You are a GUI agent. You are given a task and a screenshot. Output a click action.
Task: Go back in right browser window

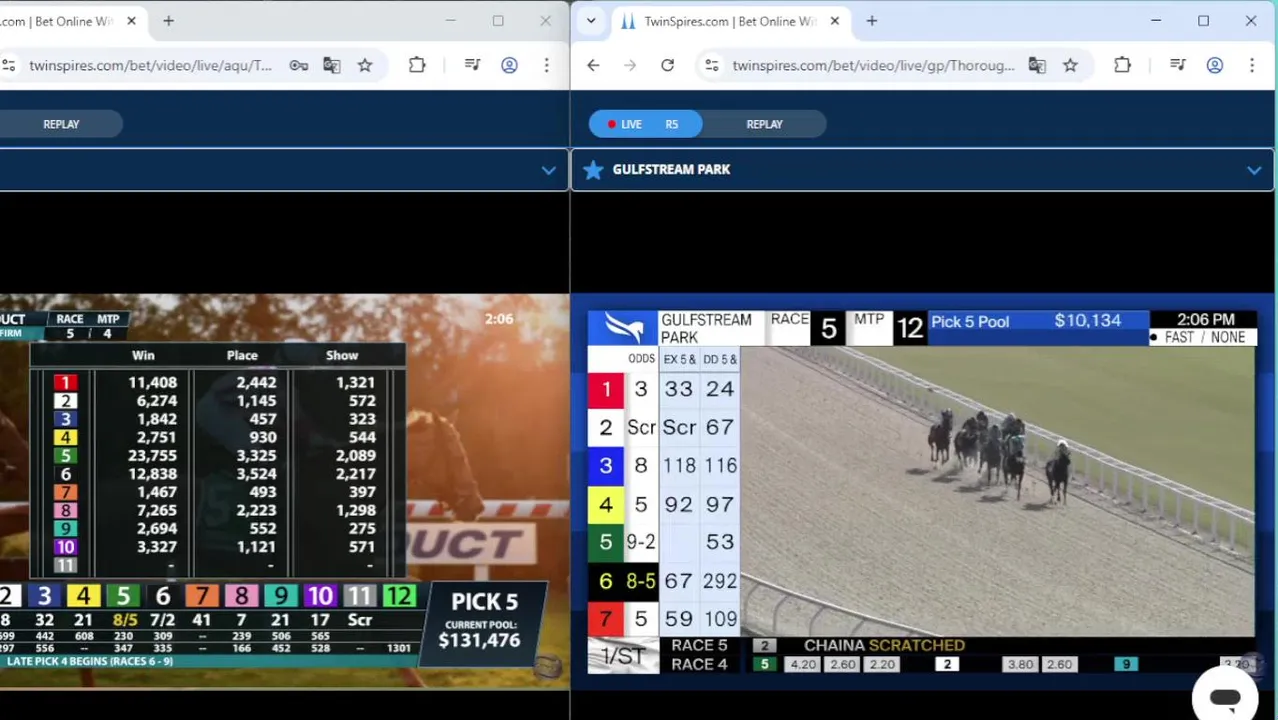[x=593, y=65]
